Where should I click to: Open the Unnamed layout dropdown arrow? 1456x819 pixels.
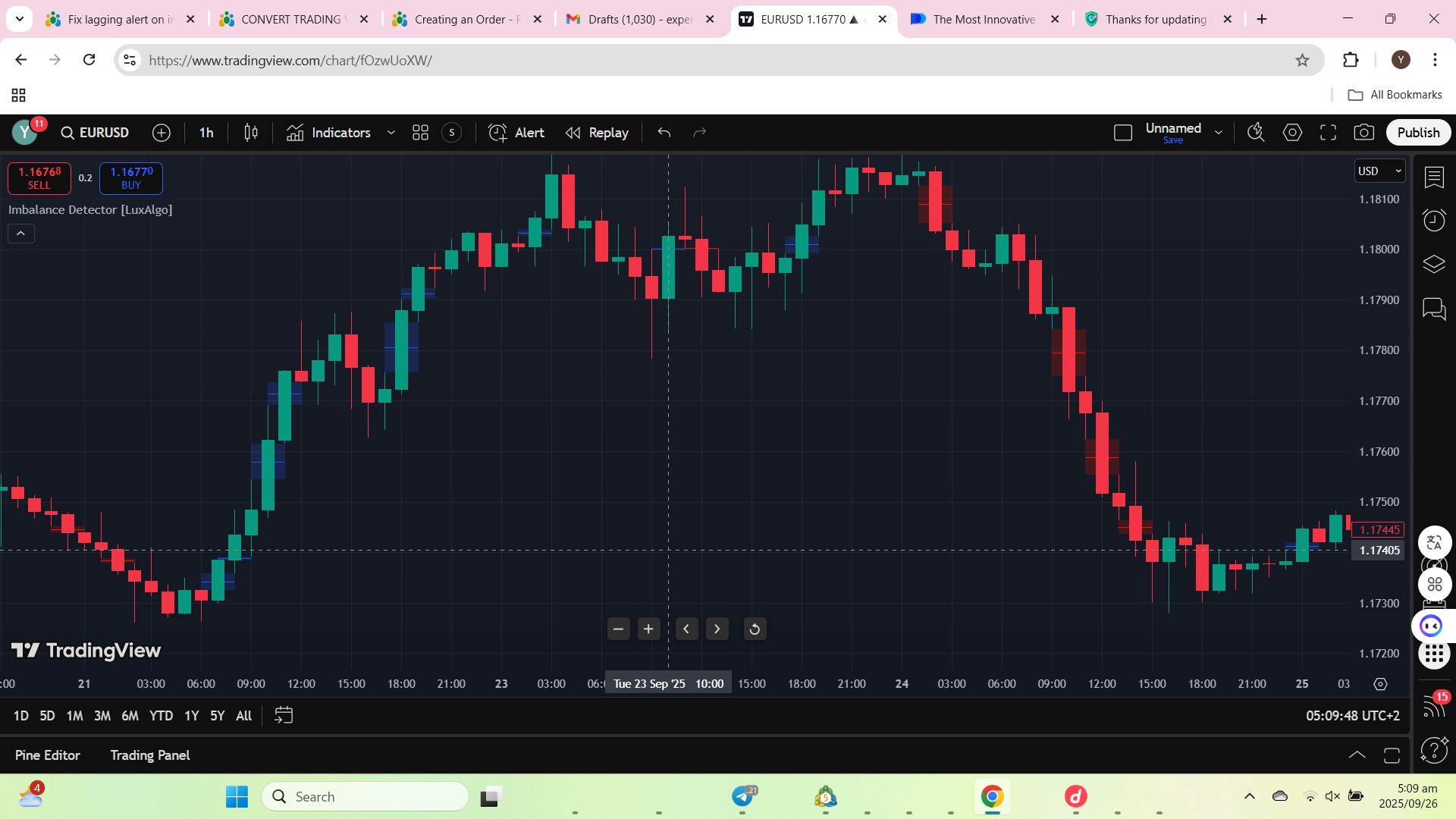[1219, 133]
